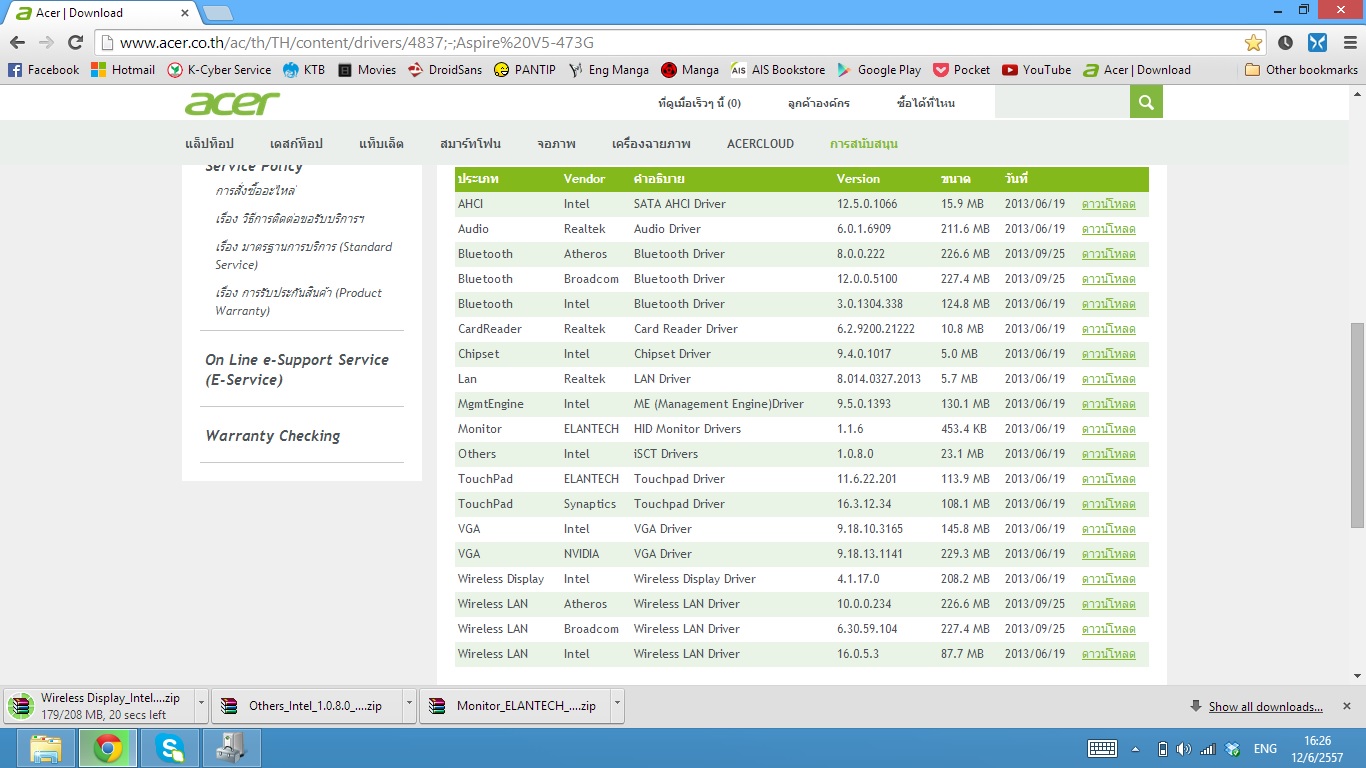Screen dimensions: 1366x768
Task: Open the AIS Bookstore bookmark
Action: [778, 70]
